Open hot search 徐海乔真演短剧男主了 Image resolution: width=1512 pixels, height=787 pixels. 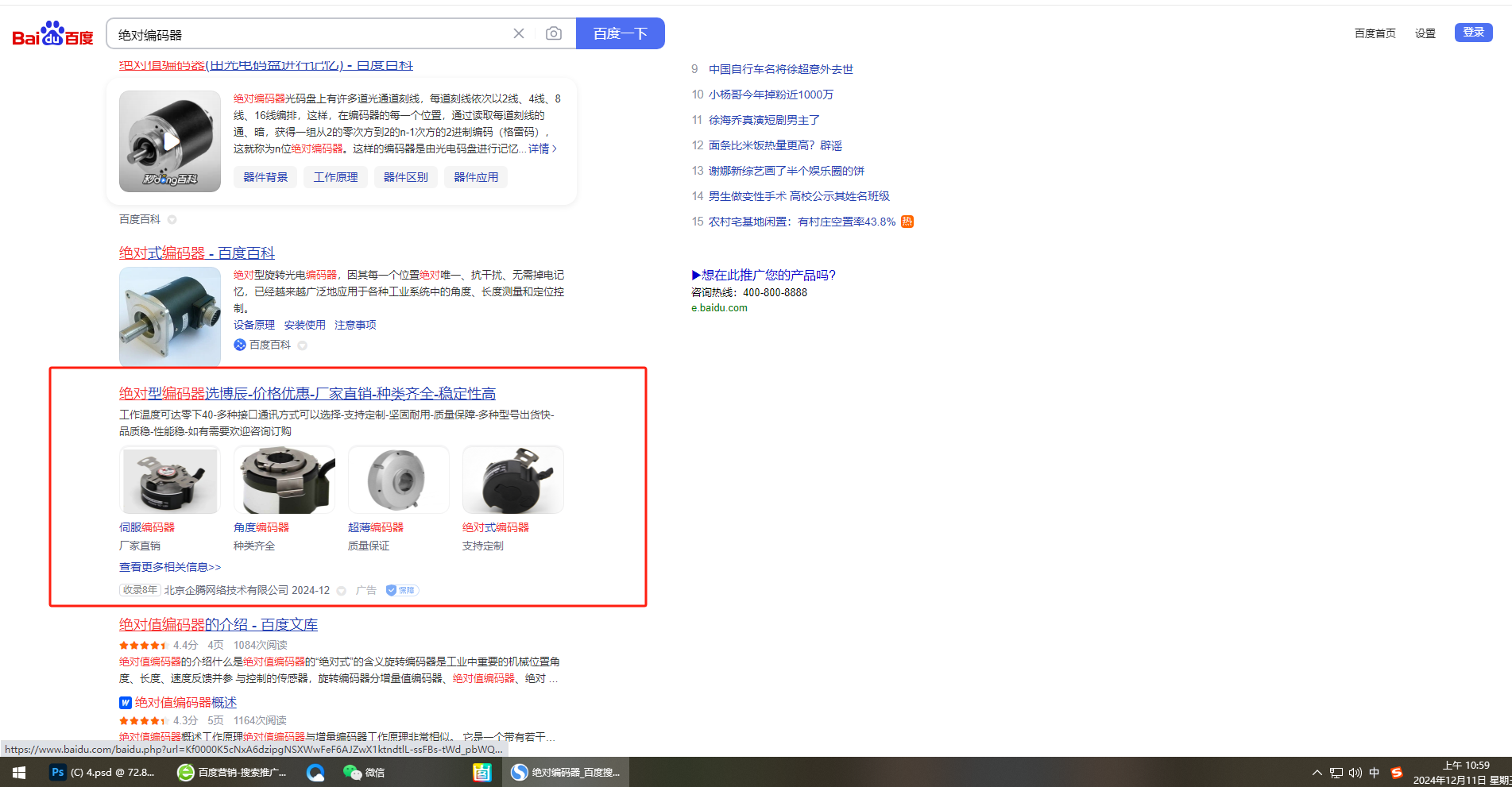[x=764, y=120]
